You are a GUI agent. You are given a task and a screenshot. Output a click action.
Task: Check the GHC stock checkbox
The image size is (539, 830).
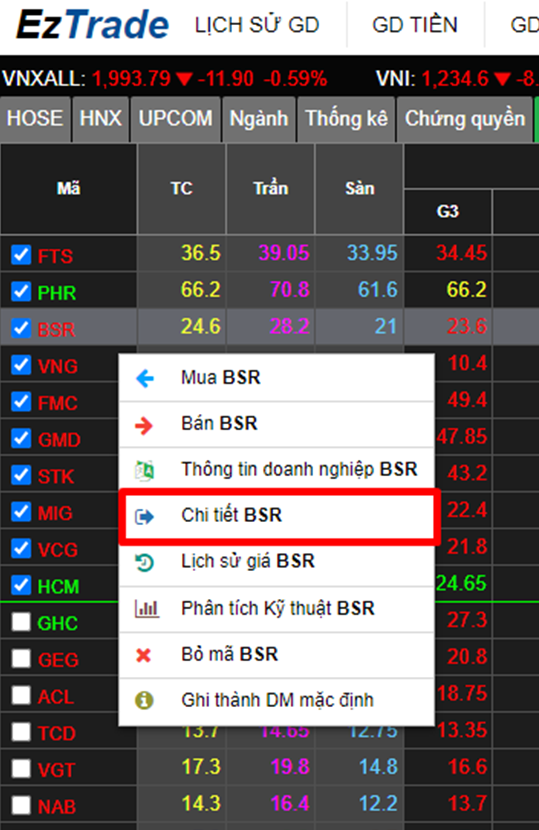point(21,622)
